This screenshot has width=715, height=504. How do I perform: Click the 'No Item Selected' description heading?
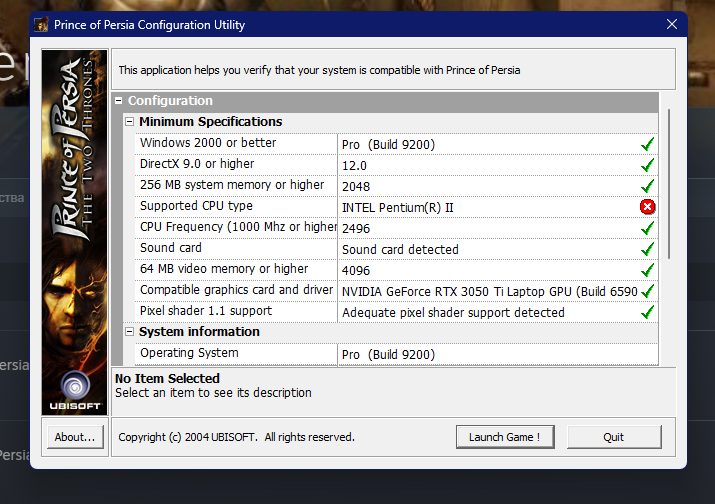coord(167,379)
